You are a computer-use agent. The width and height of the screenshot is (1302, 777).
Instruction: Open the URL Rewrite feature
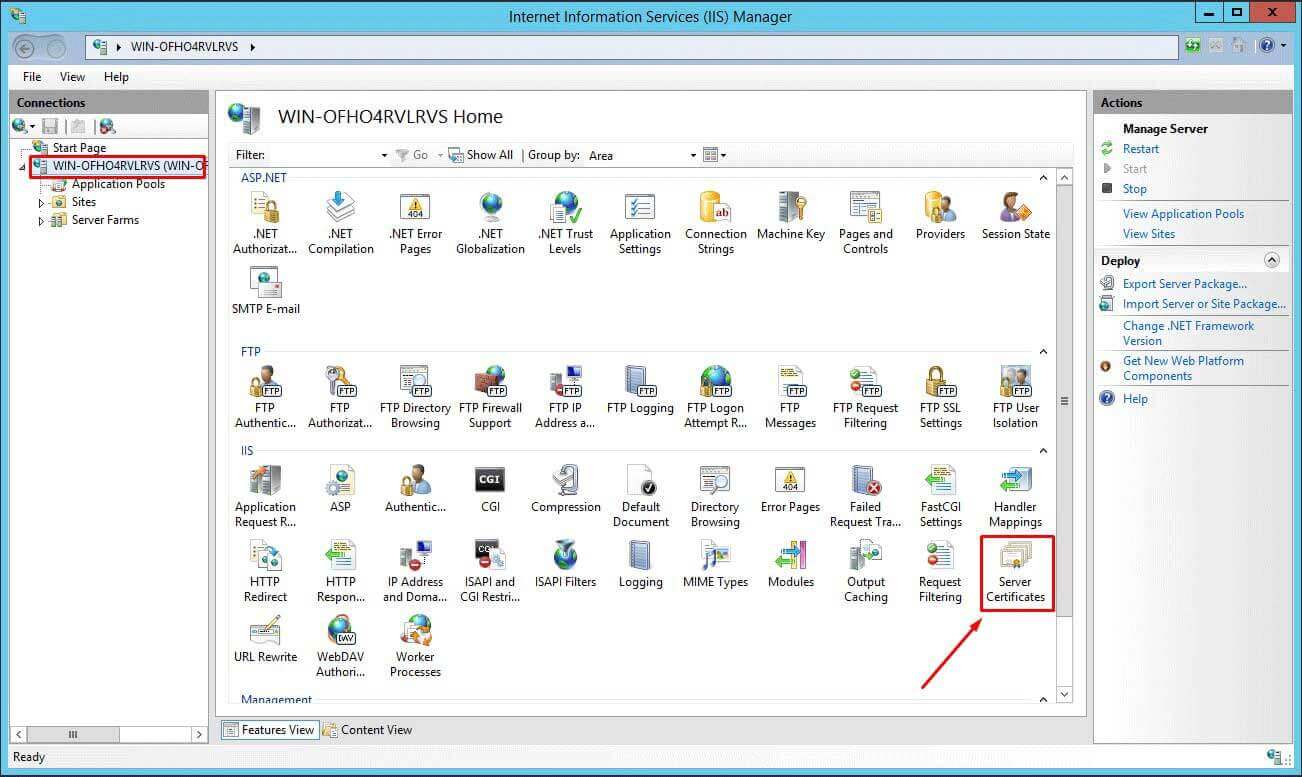(x=265, y=639)
